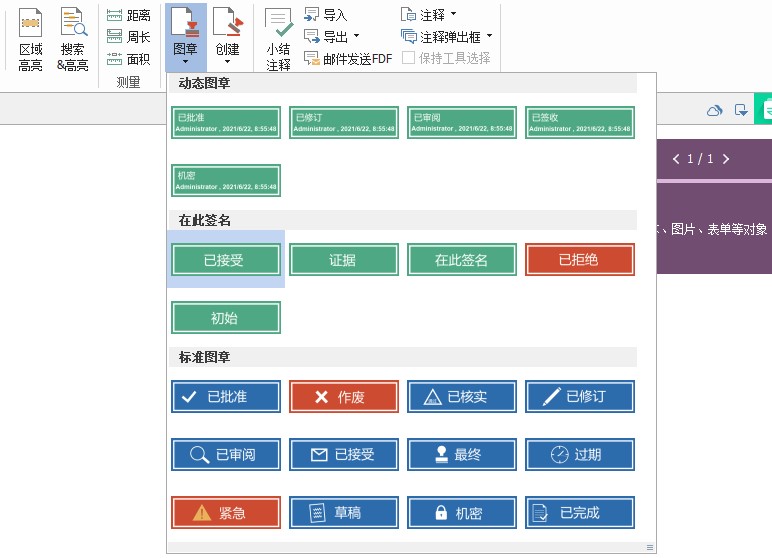Image resolution: width=772 pixels, height=558 pixels.
Task: Pick the 面积 (area) measure tool
Action: pyautogui.click(x=128, y=59)
